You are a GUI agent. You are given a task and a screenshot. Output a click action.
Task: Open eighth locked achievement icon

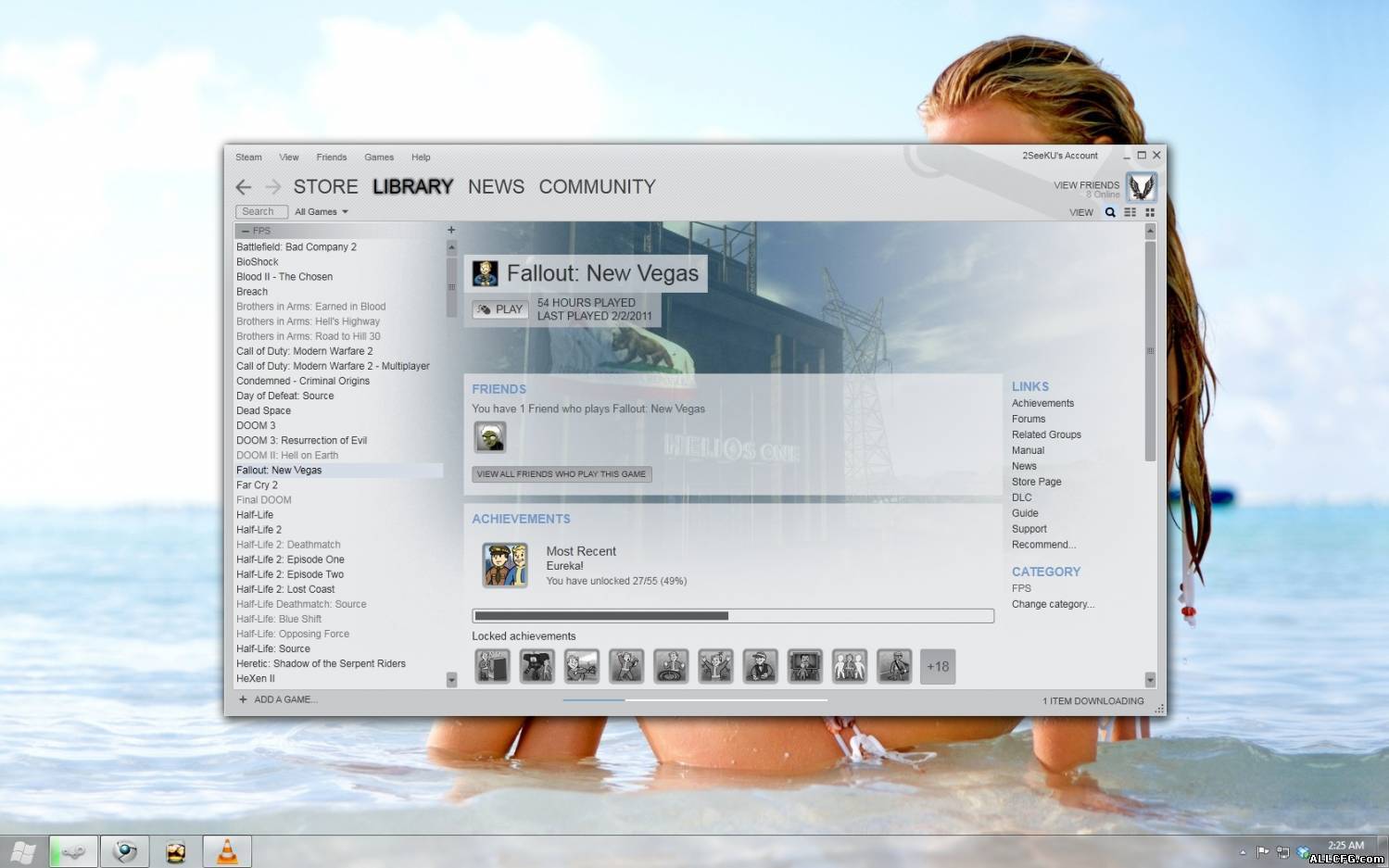pyautogui.click(x=804, y=666)
